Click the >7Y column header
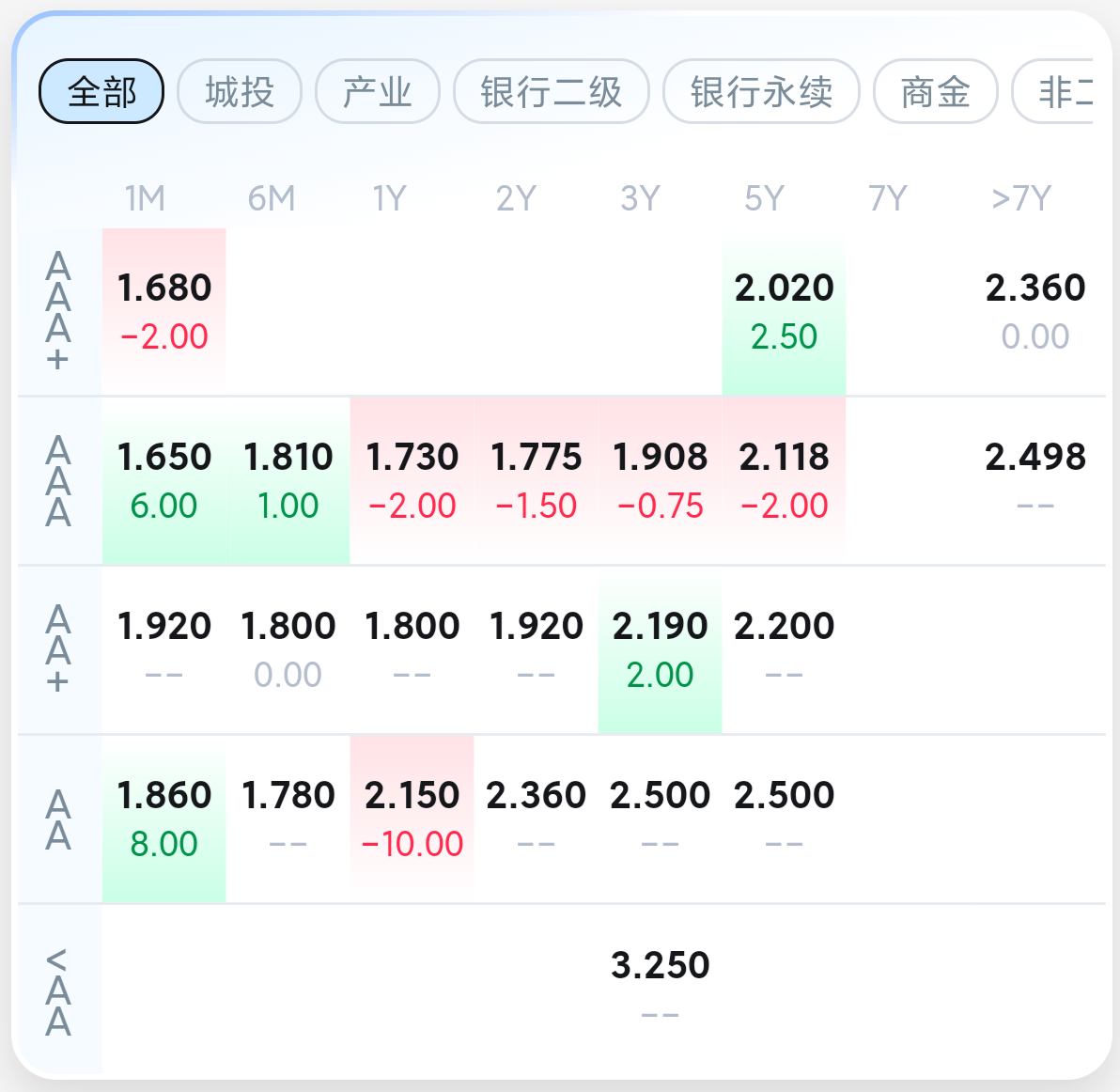The width and height of the screenshot is (1120, 1092). tap(1021, 199)
